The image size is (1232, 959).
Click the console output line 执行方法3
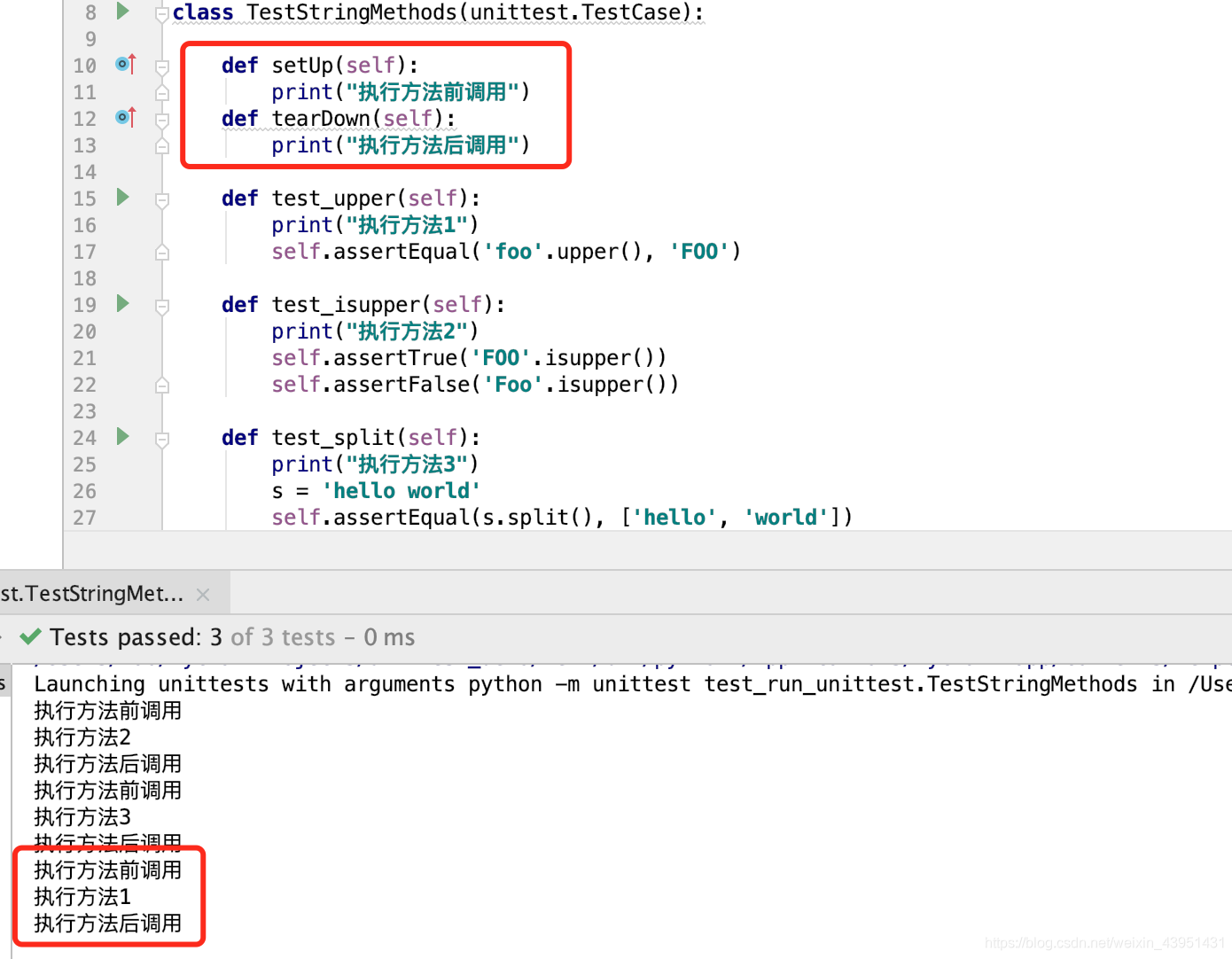(x=82, y=817)
